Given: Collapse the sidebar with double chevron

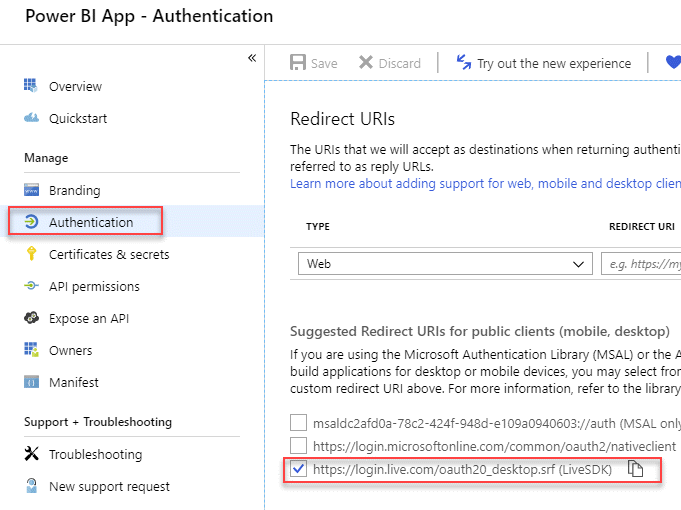Looking at the screenshot, I should click(252, 58).
